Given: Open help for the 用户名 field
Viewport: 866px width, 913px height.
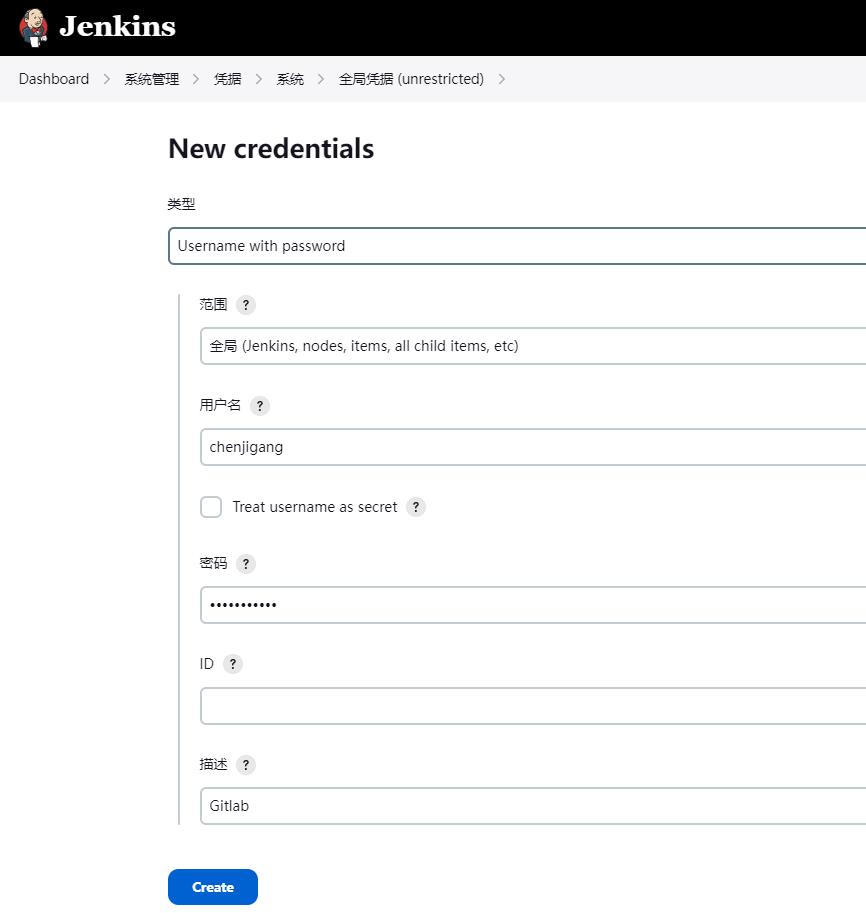Looking at the screenshot, I should point(259,406).
